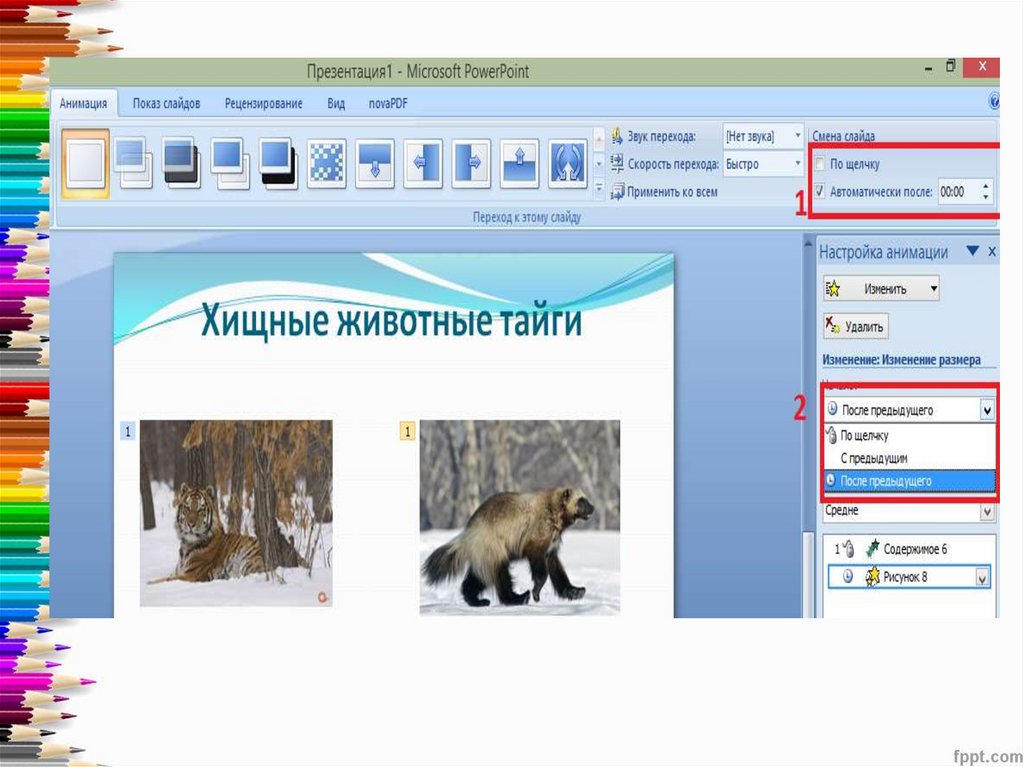The width and height of the screenshot is (1024, 767).
Task: Choose the wipe up arrow transition
Action: point(519,163)
